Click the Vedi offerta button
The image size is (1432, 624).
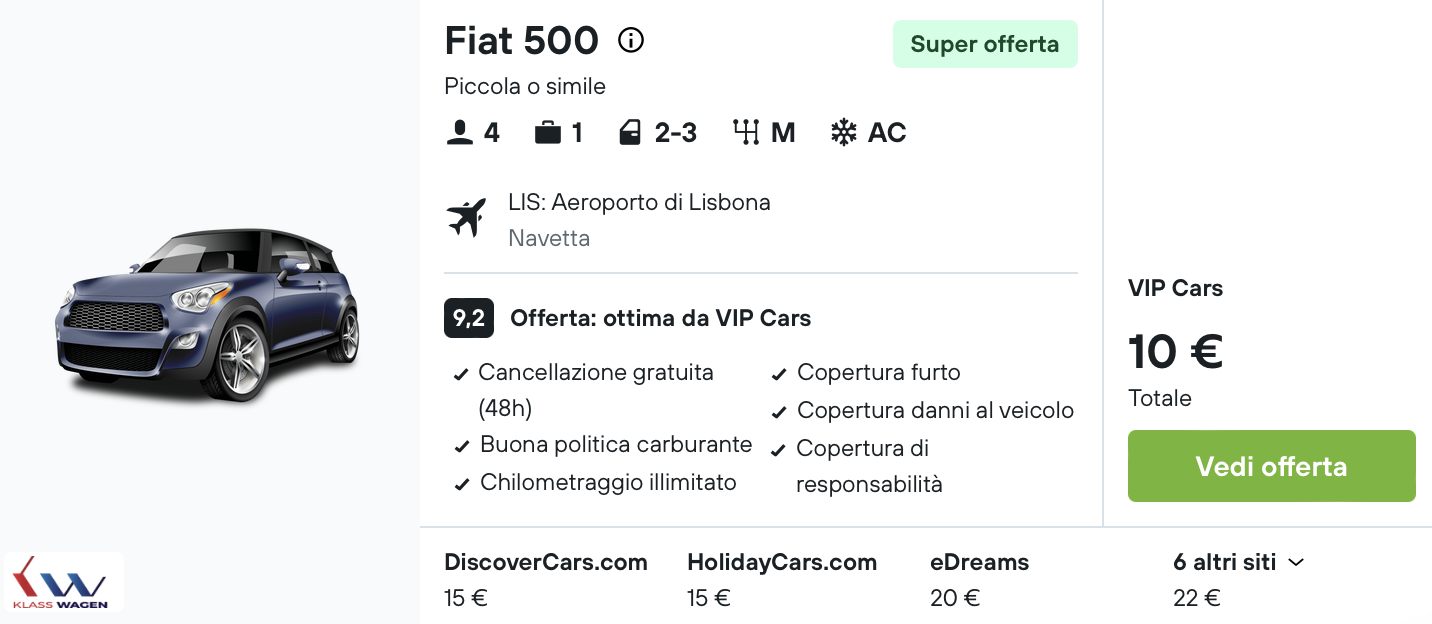[1271, 466]
